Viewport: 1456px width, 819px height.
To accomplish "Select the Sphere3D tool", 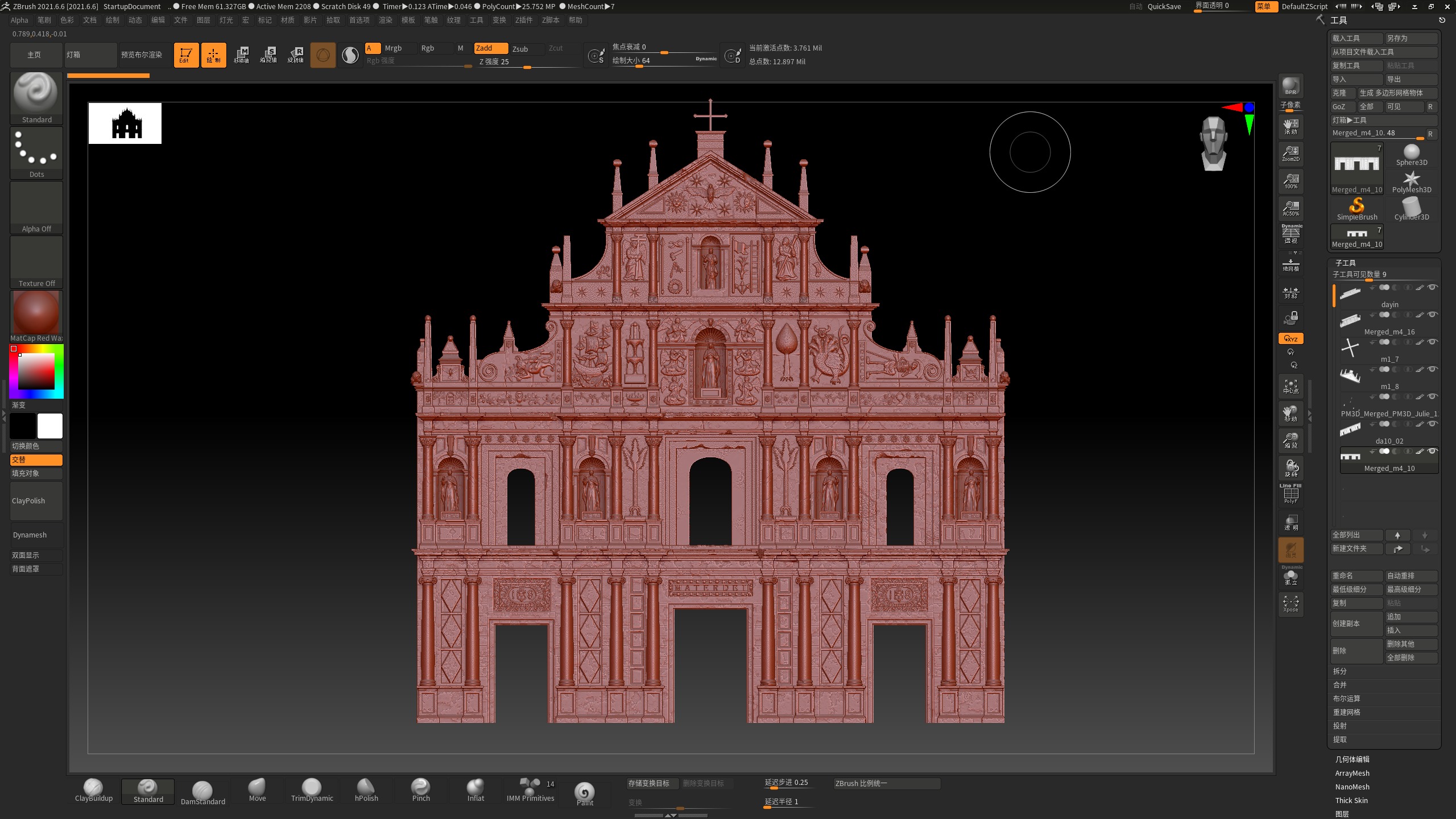I will [x=1412, y=155].
